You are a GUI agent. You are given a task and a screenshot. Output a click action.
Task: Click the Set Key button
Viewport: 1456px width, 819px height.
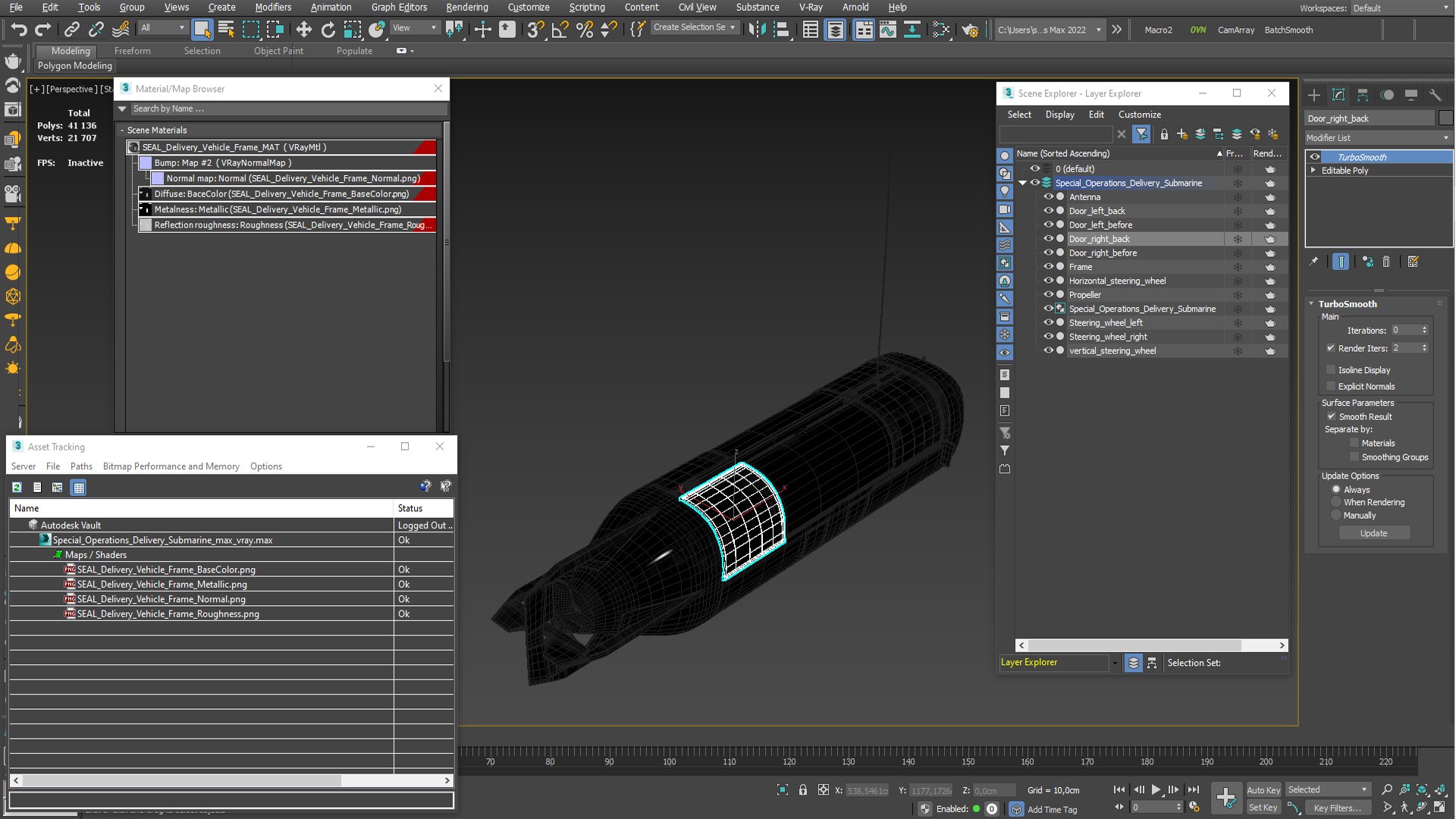1263,808
